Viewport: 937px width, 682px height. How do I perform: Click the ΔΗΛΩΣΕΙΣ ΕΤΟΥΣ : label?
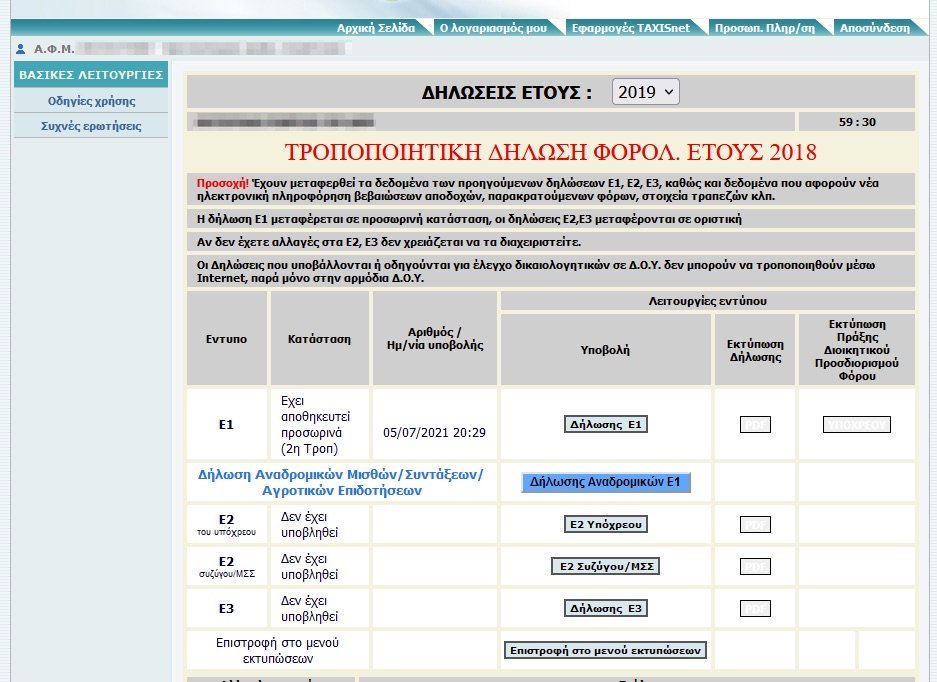click(507, 93)
